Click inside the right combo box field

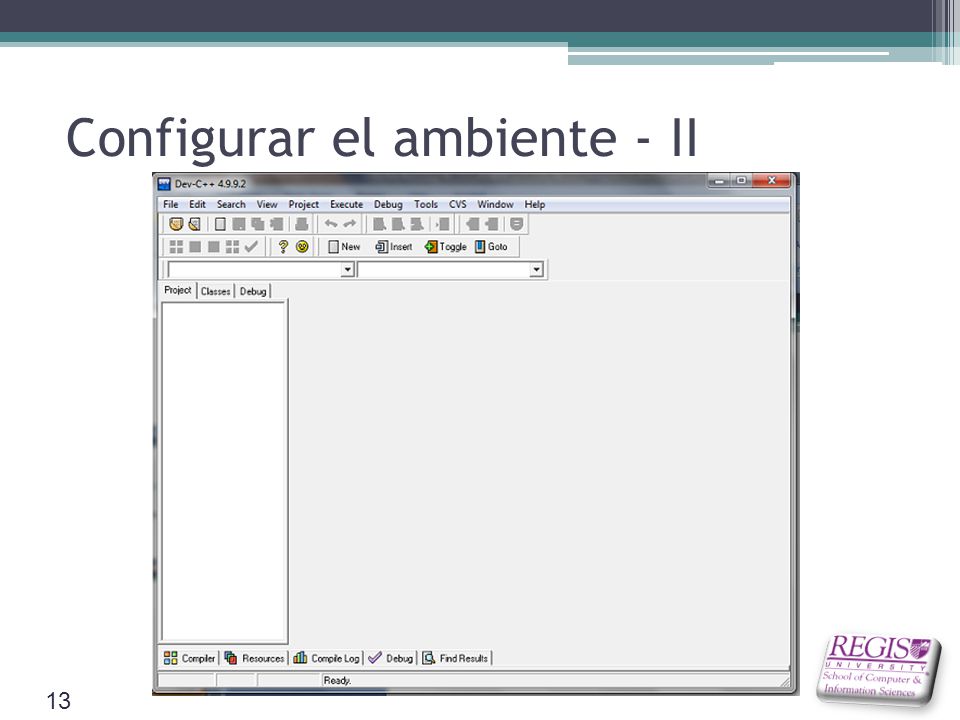tap(444, 269)
